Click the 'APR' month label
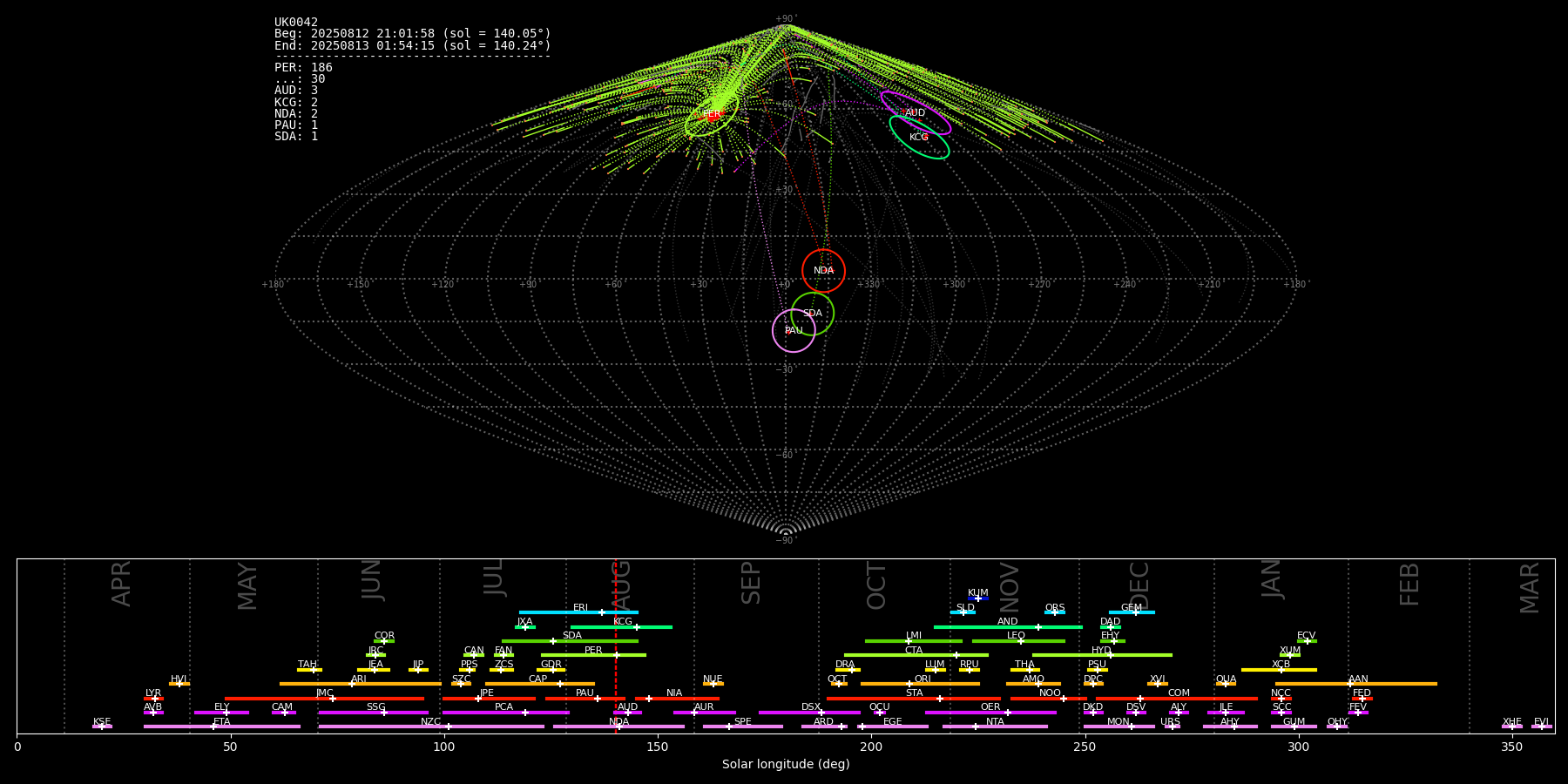1568x784 pixels. [121, 584]
